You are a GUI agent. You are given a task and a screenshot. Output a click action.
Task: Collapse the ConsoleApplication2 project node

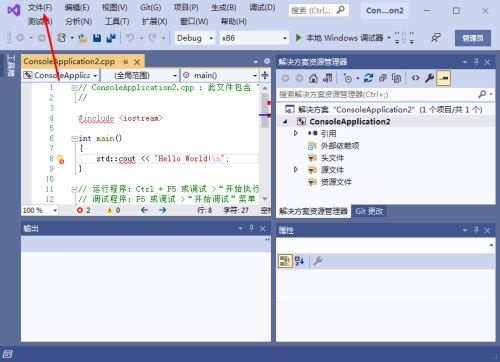[285, 122]
